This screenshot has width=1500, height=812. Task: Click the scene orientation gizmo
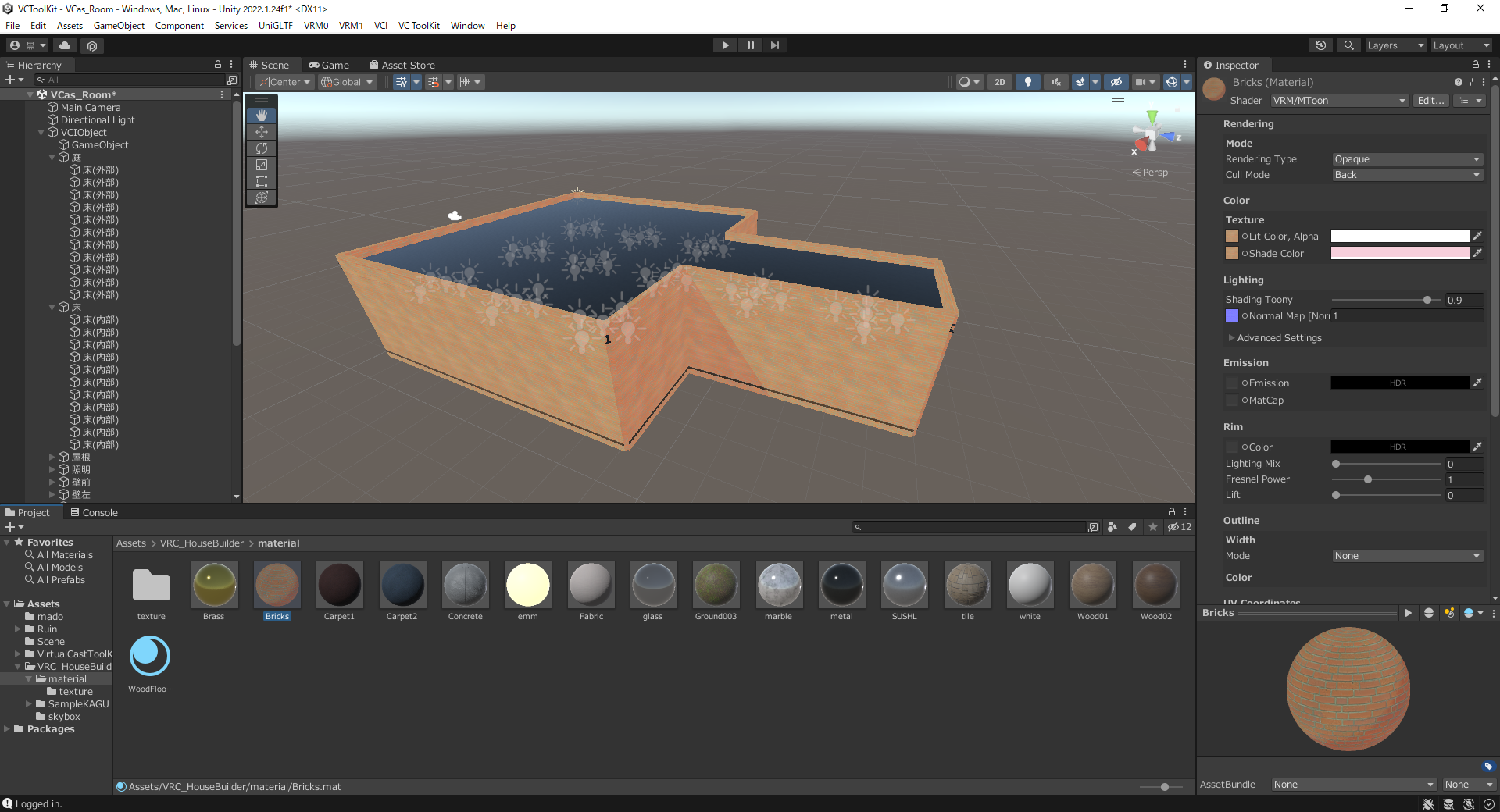tap(1152, 137)
